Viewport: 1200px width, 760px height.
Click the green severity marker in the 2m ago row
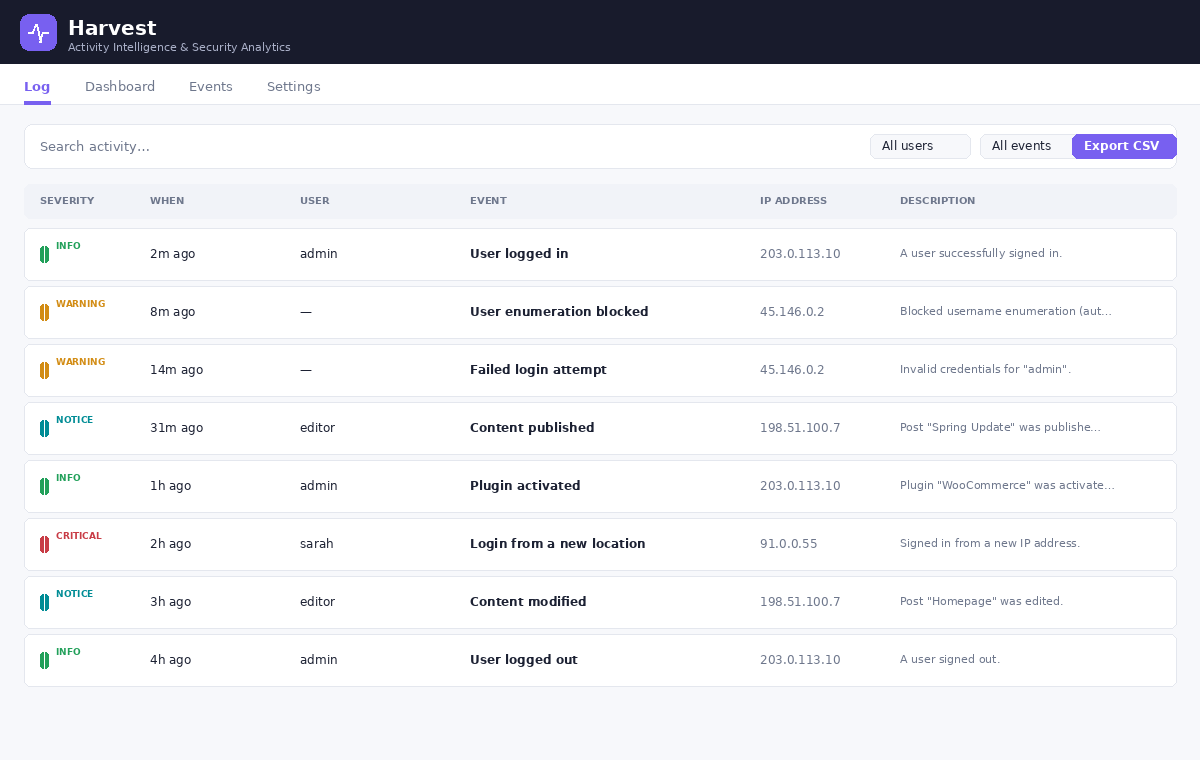click(x=44, y=254)
